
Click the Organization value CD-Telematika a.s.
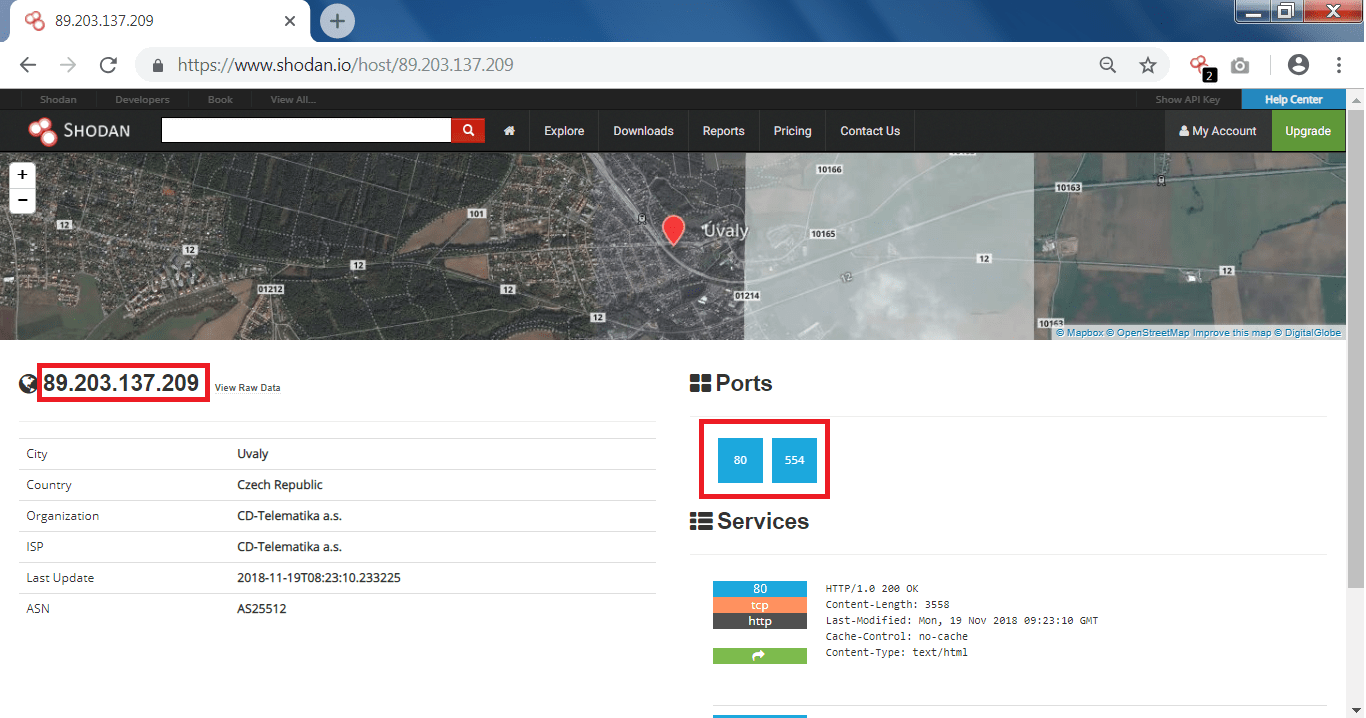(x=290, y=516)
